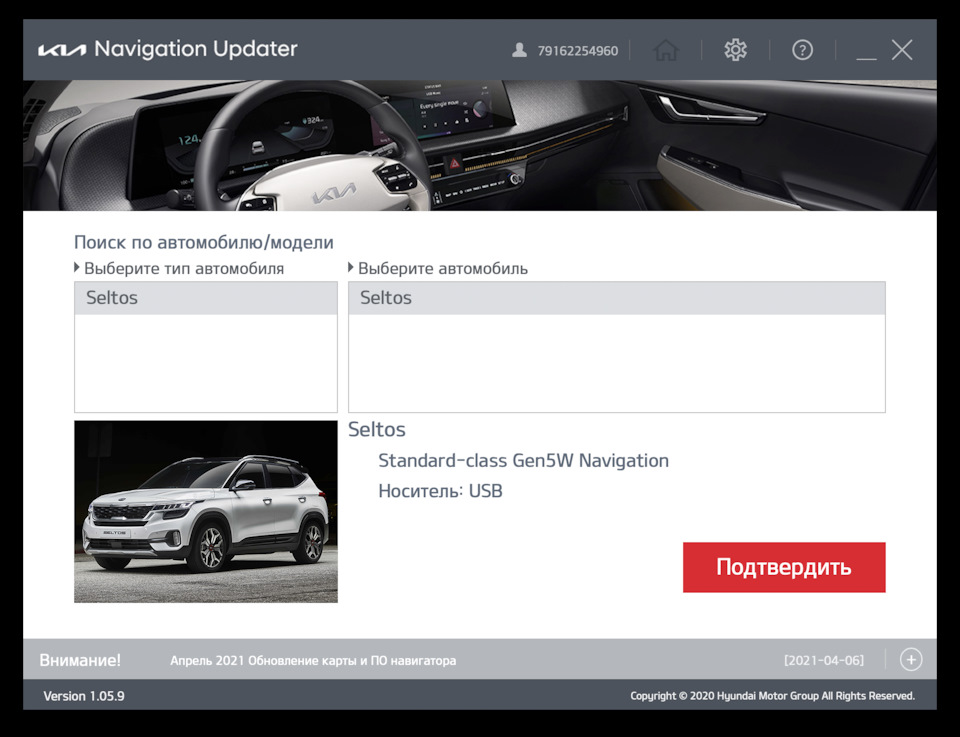Image resolution: width=960 pixels, height=737 pixels.
Task: Click the Внимание! notice heading
Action: 80,660
